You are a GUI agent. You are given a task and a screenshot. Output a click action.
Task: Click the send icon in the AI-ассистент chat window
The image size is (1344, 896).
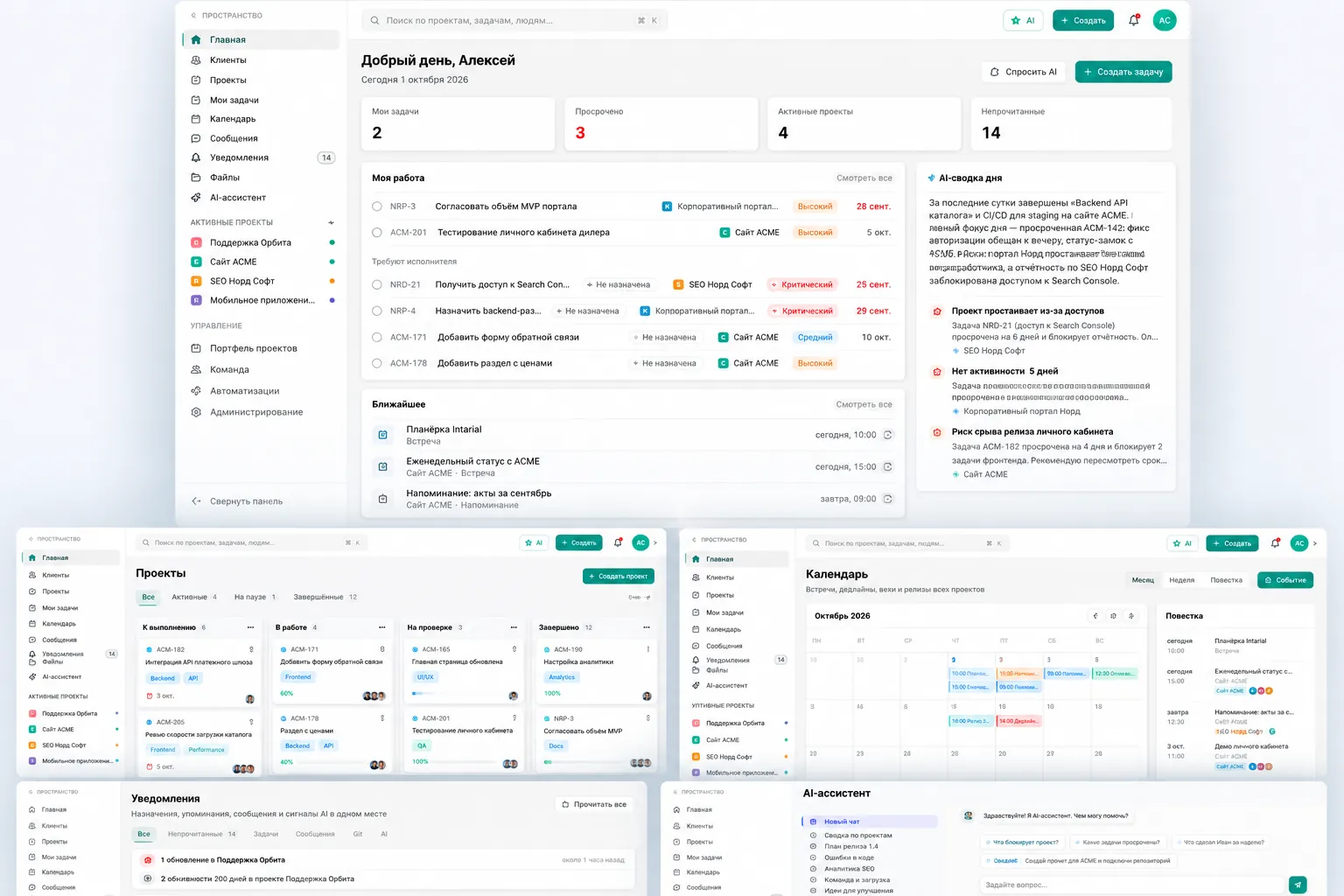point(1298,885)
